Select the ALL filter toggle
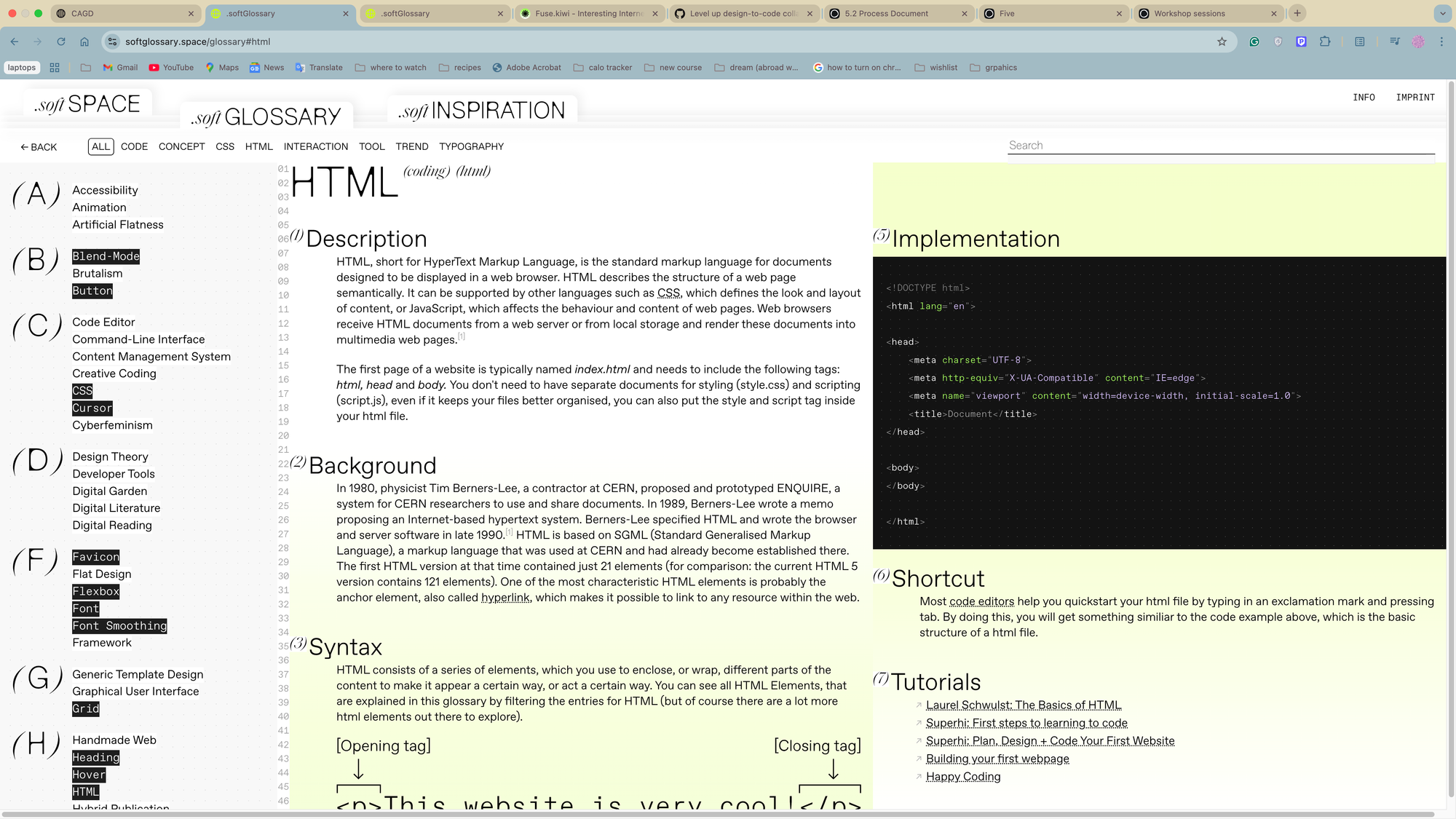Screen dimensions: 1456x819 [100, 146]
